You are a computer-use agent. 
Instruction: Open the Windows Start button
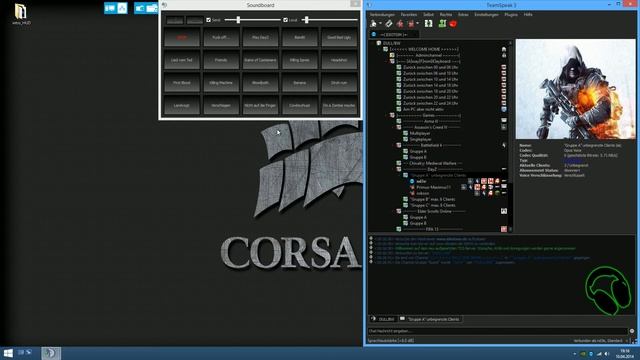click(8, 353)
